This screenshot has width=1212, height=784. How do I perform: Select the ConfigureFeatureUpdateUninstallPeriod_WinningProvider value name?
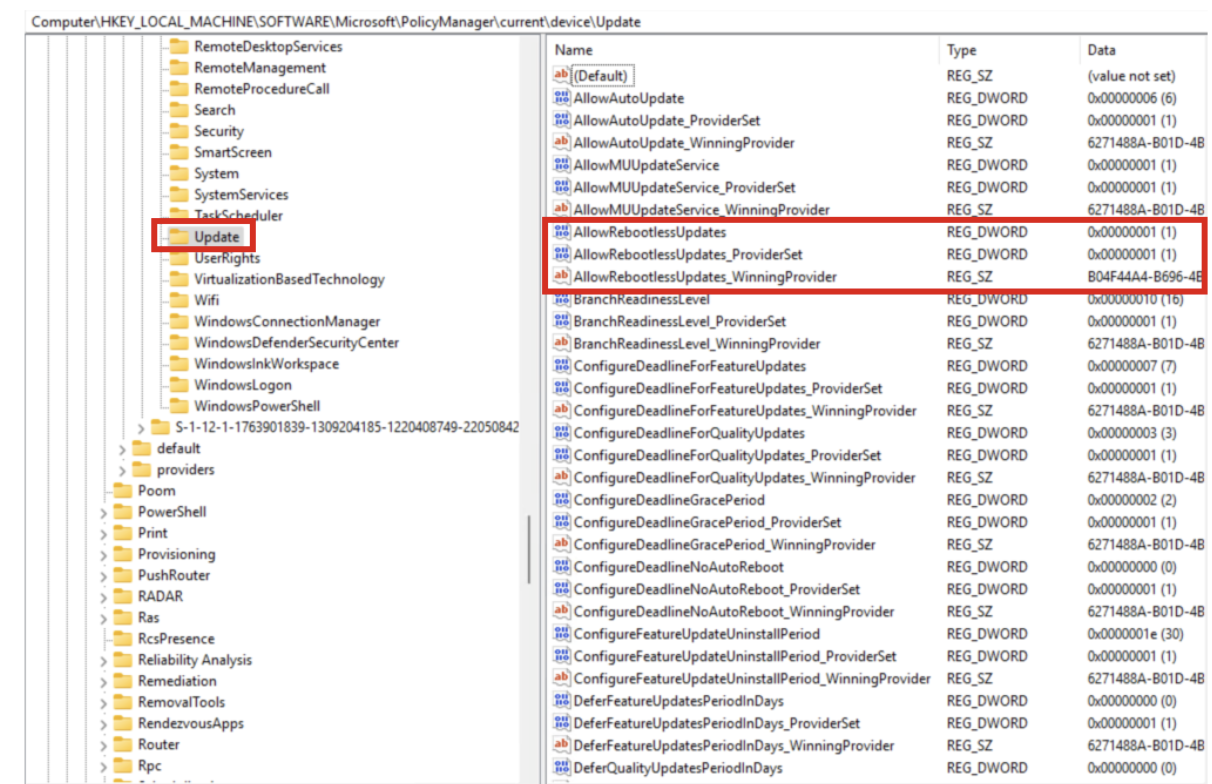tap(752, 678)
